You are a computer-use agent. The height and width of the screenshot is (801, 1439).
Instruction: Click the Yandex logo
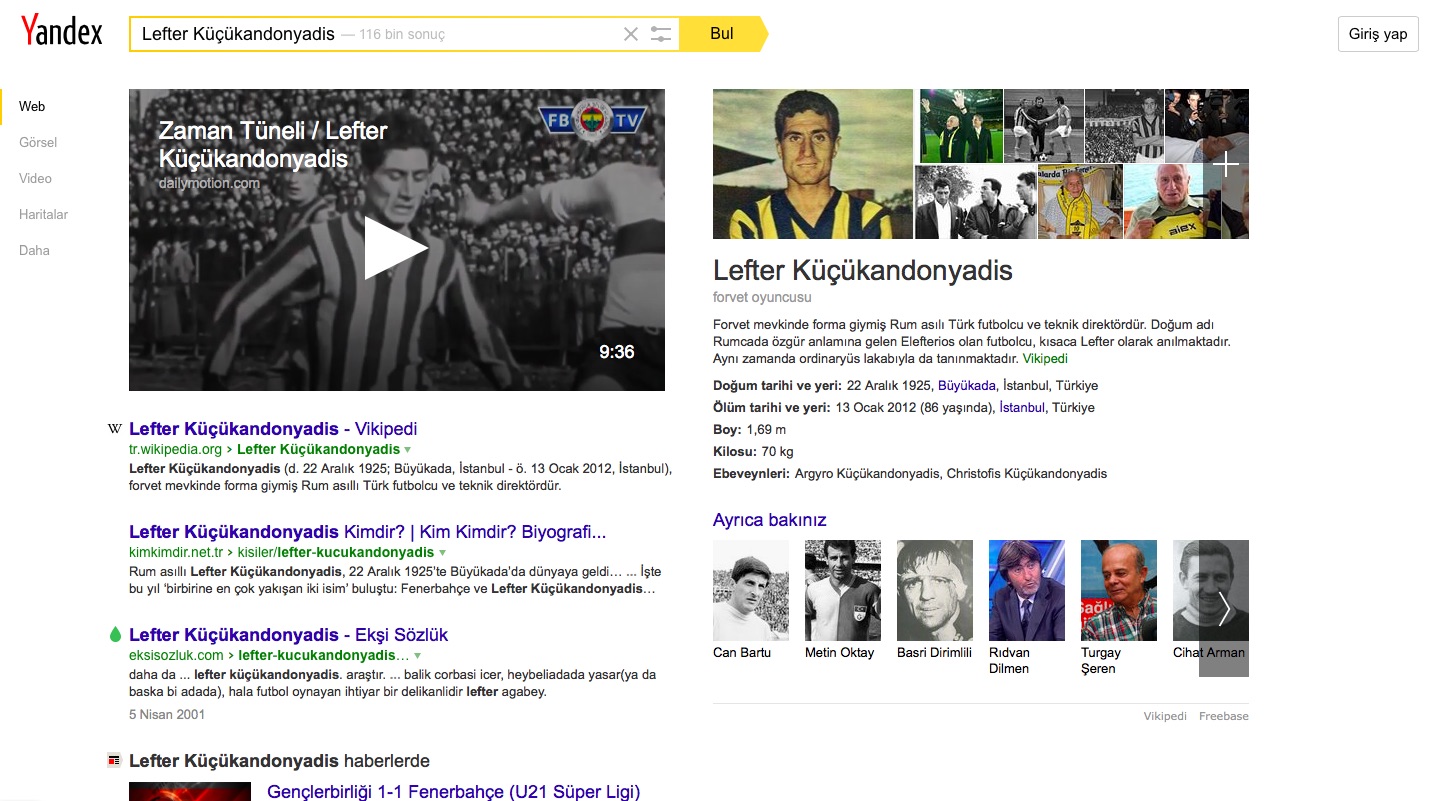pos(62,32)
